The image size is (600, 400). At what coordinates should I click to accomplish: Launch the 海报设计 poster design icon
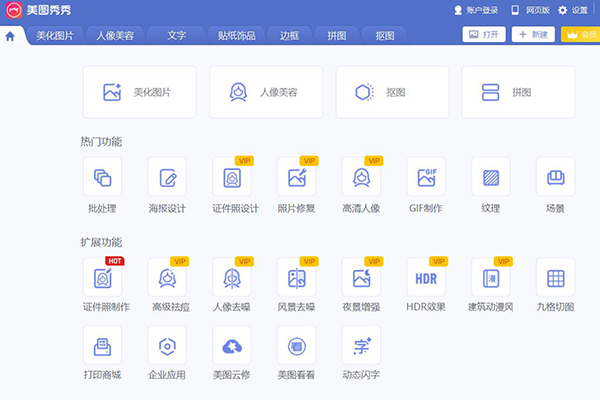(167, 178)
